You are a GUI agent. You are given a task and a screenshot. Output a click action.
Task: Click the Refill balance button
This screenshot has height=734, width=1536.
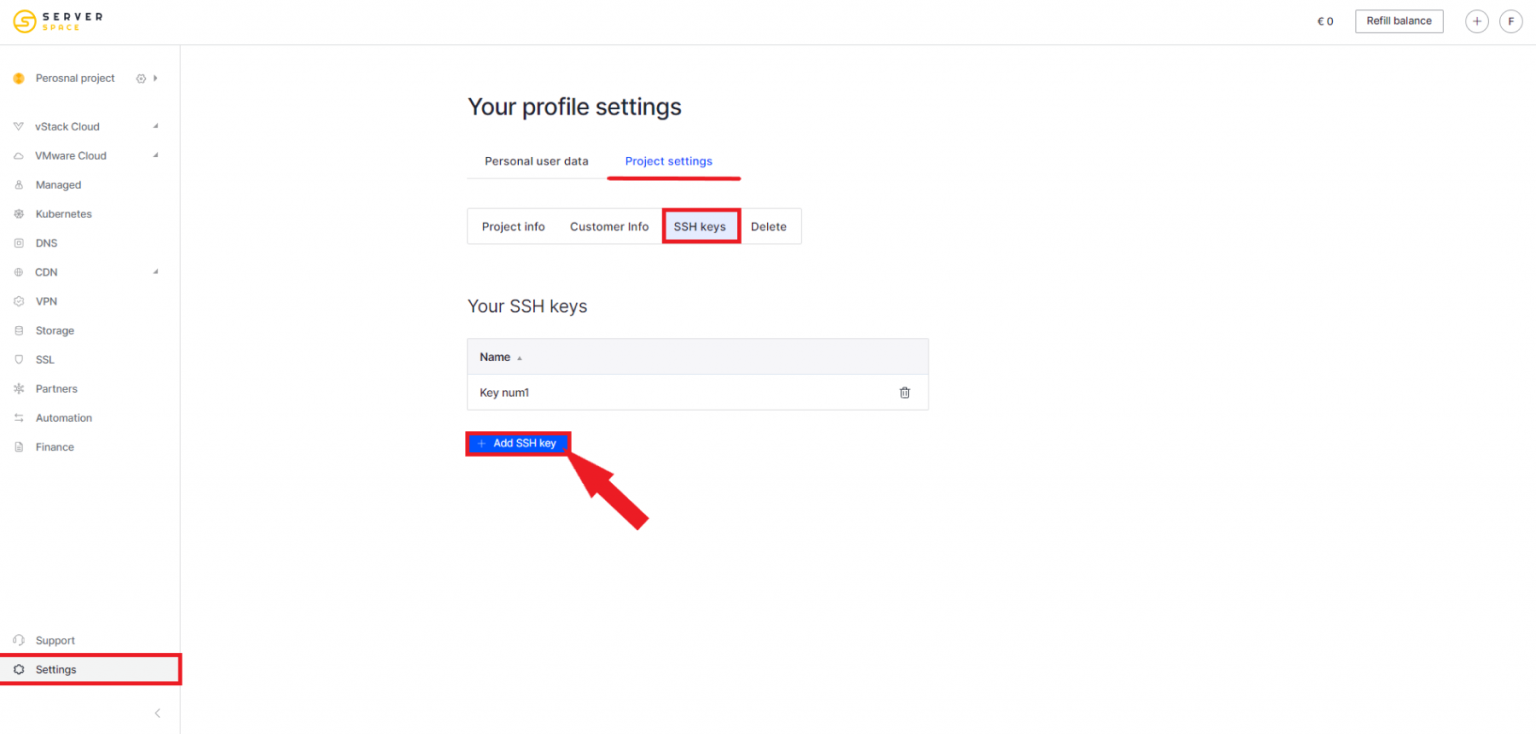[x=1398, y=21]
